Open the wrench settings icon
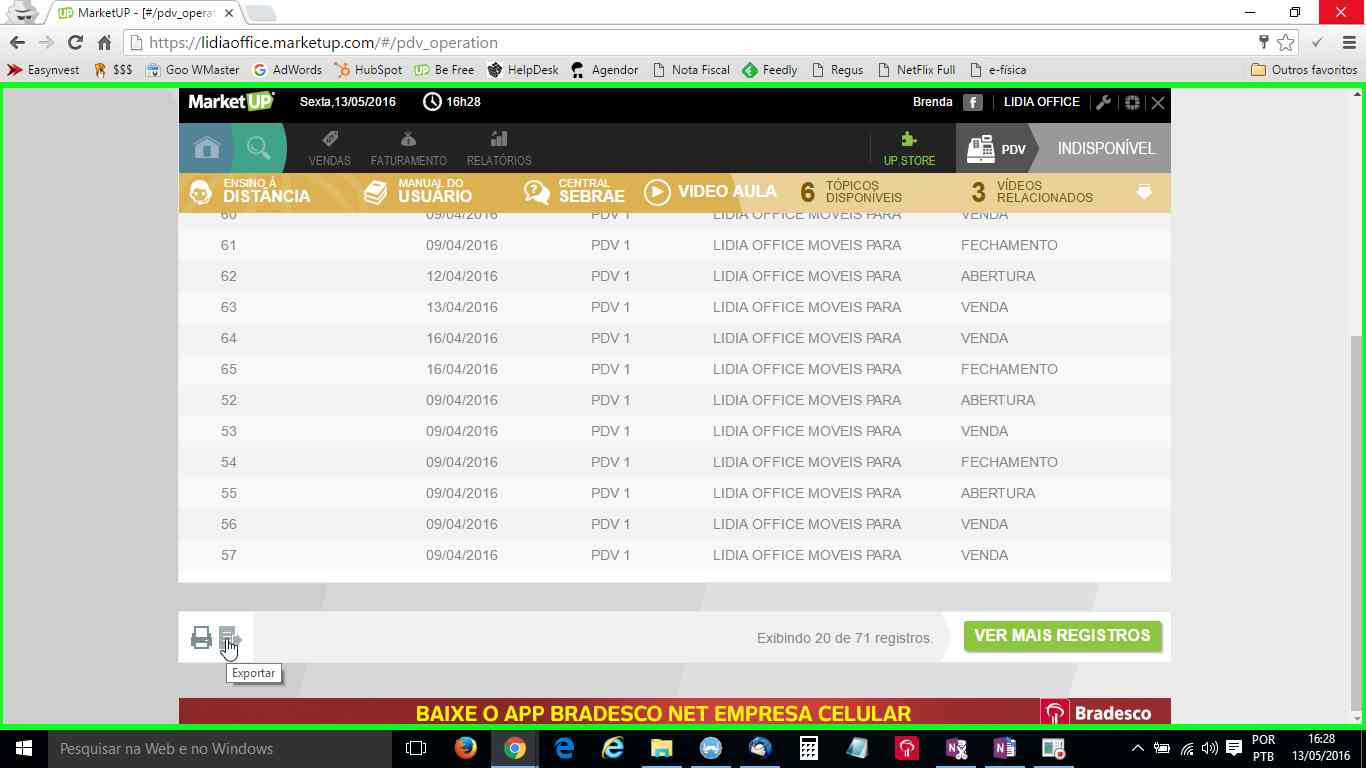The height and width of the screenshot is (768, 1366). [1104, 102]
